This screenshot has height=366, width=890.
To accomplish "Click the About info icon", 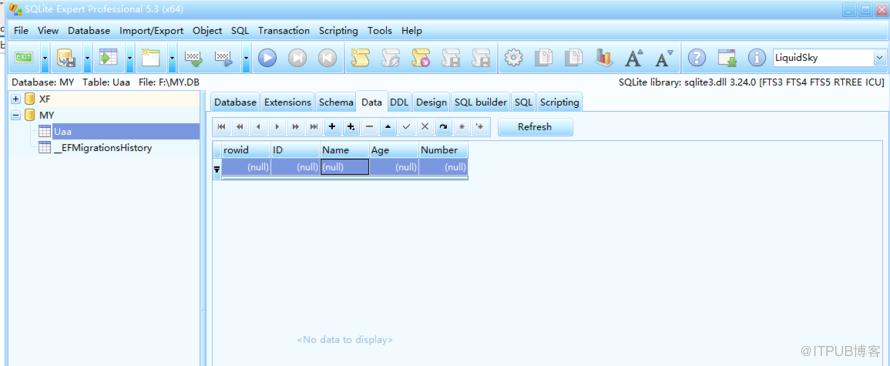I will tap(757, 58).
